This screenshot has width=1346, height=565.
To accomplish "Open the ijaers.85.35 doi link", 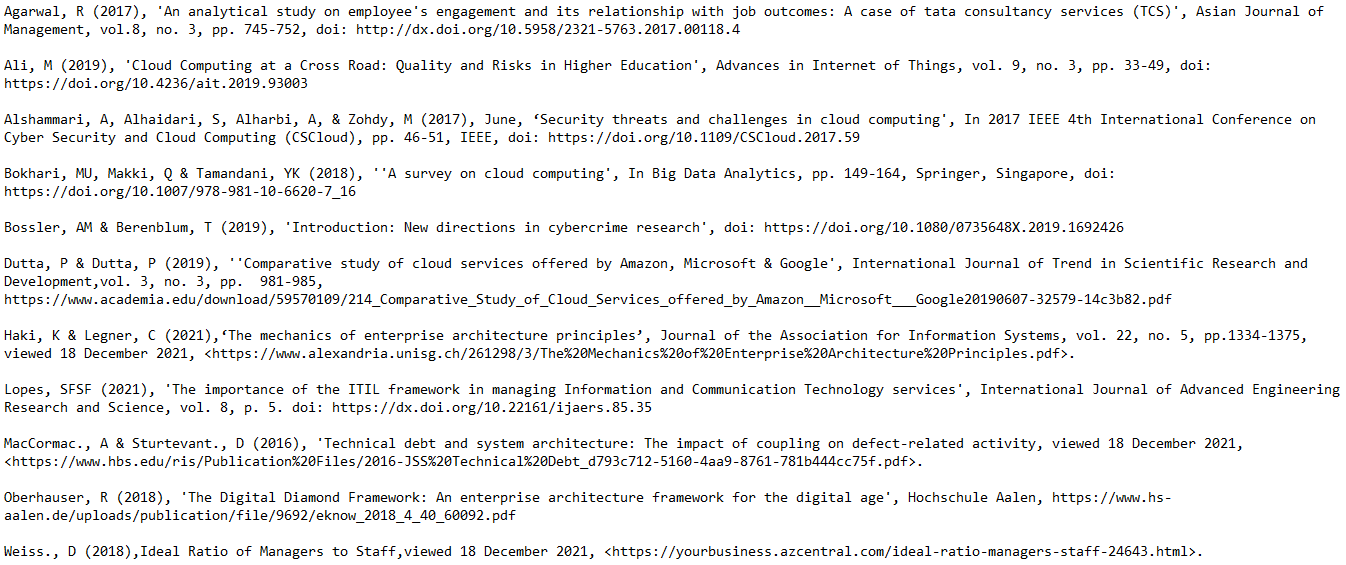I will pos(492,407).
